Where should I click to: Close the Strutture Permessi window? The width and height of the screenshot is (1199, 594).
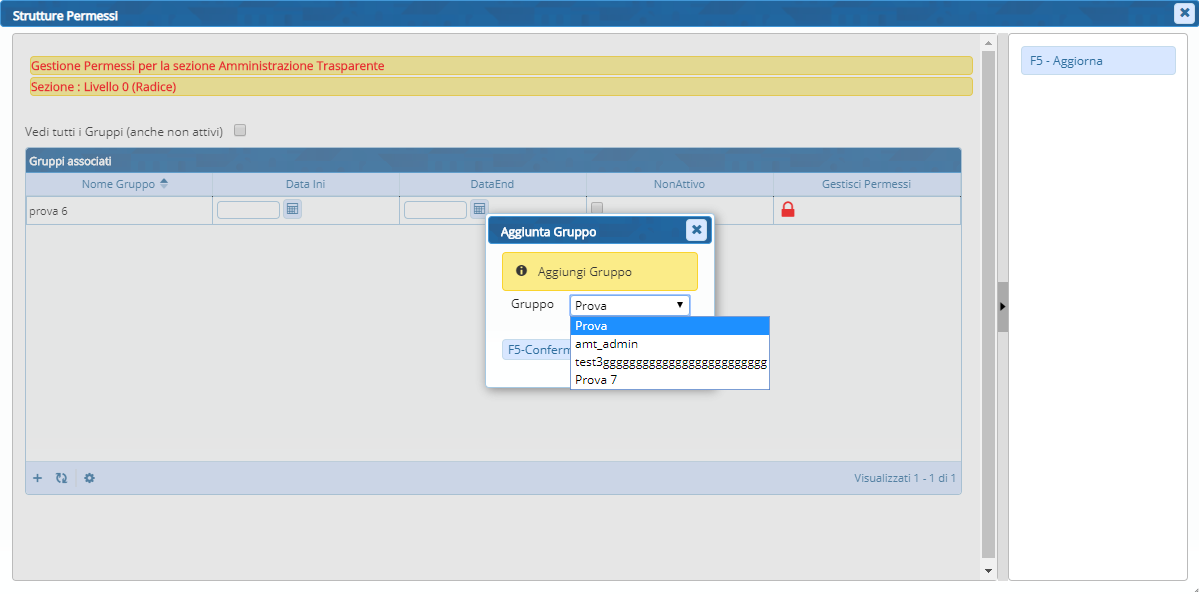click(1181, 12)
